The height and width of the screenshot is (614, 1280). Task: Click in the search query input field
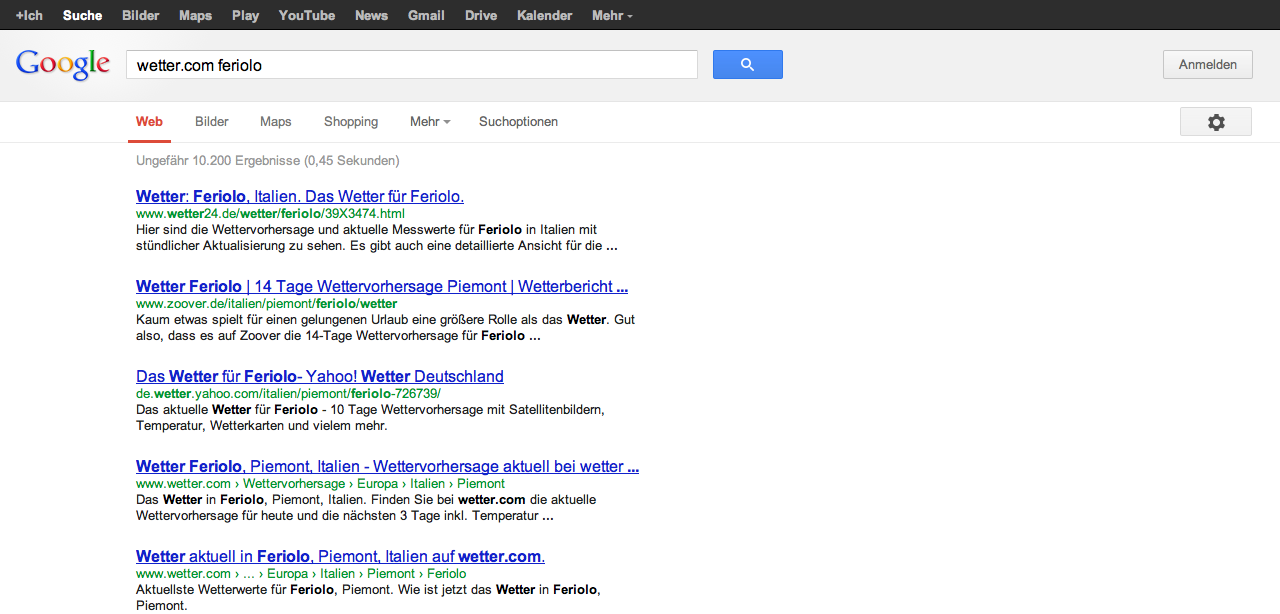[x=410, y=65]
